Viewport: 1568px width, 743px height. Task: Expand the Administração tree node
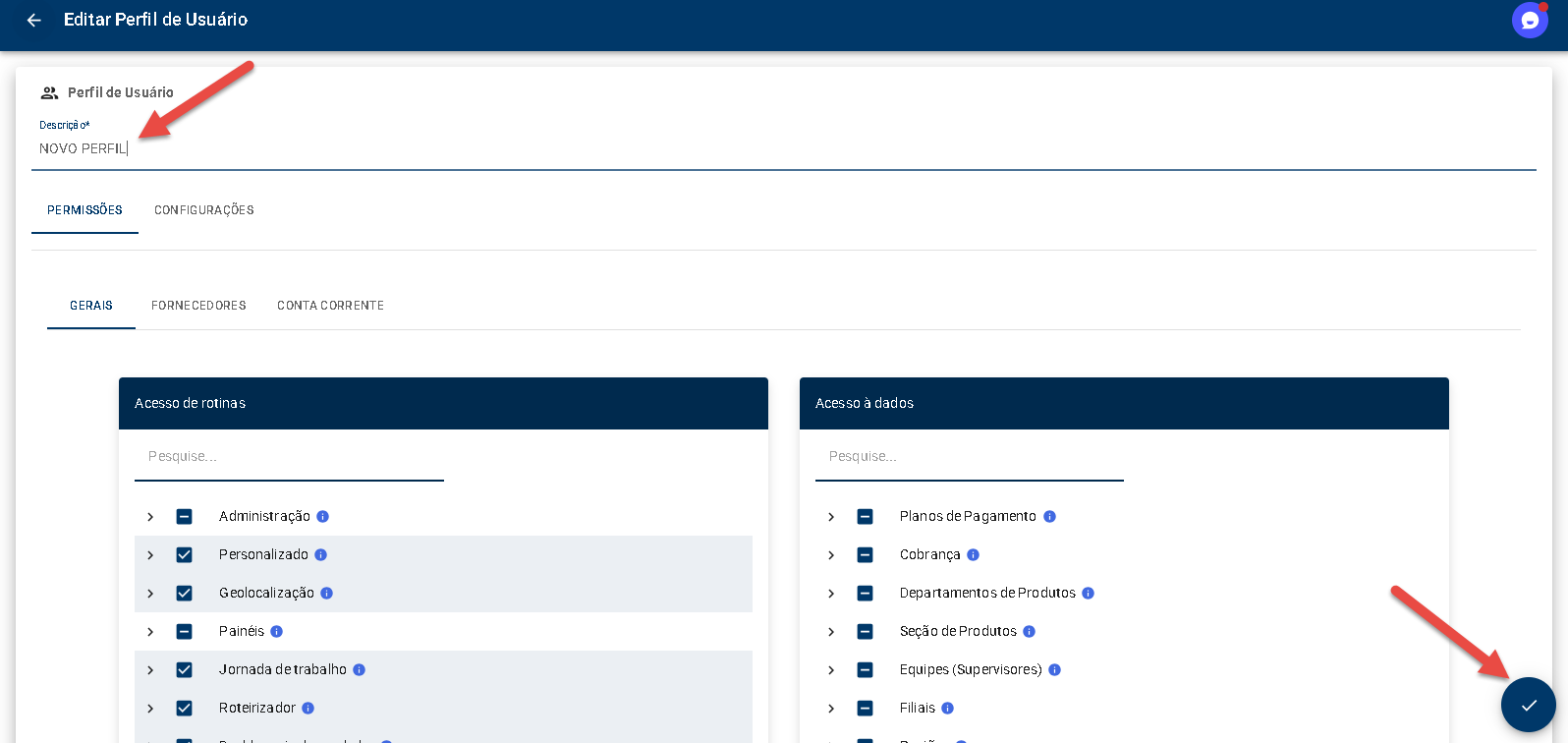click(150, 516)
